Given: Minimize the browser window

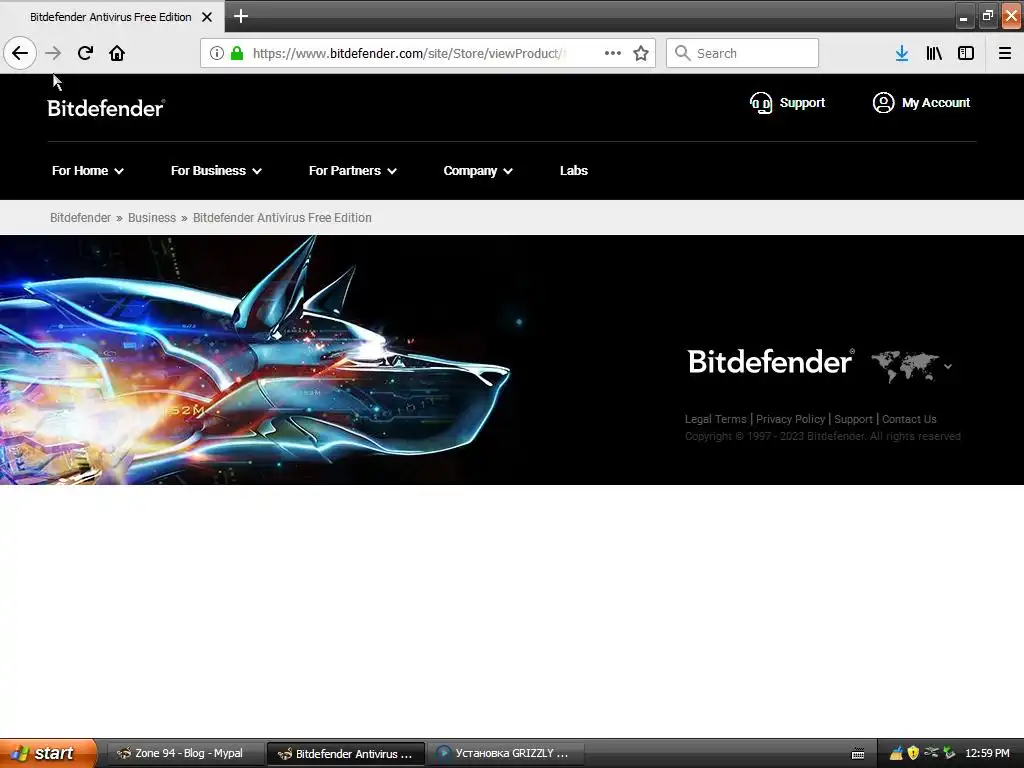Looking at the screenshot, I should (964, 16).
